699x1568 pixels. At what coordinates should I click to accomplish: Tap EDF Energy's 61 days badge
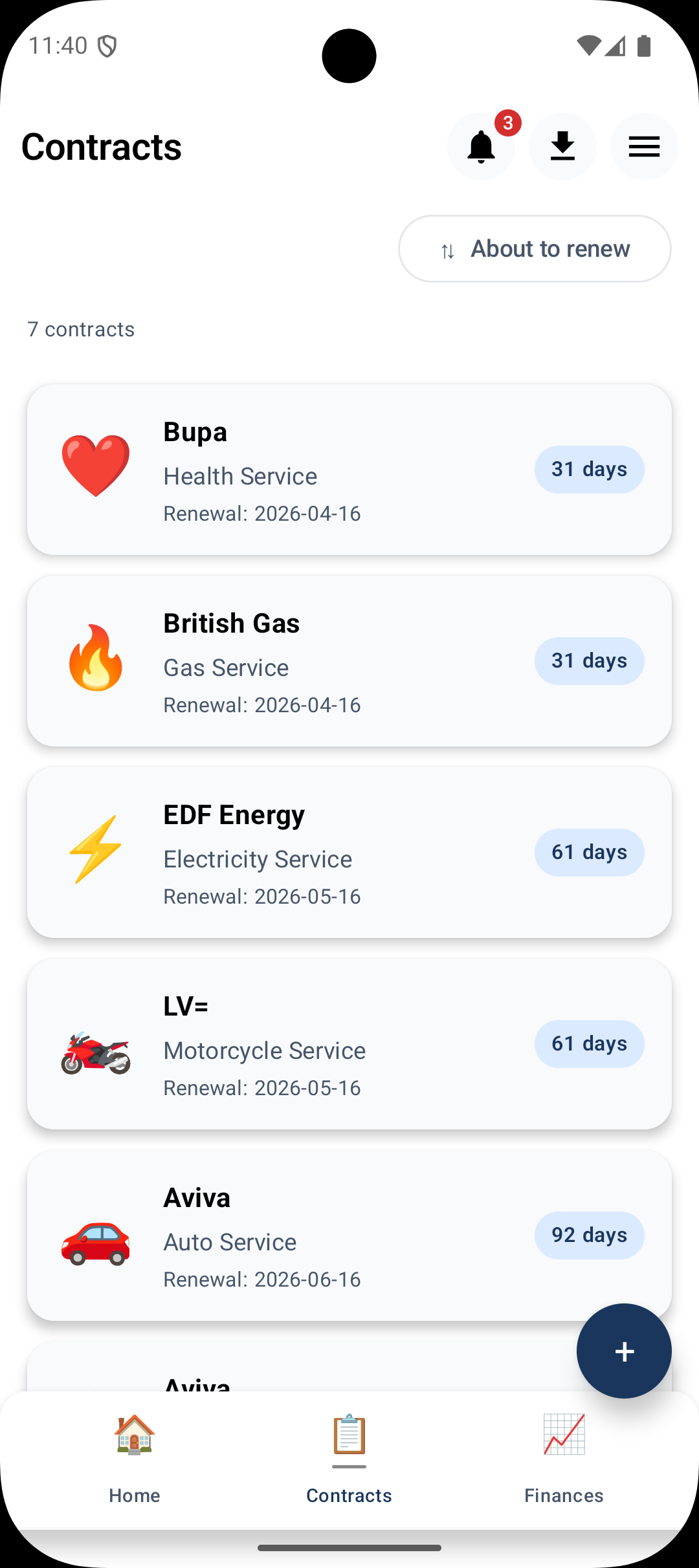589,853
